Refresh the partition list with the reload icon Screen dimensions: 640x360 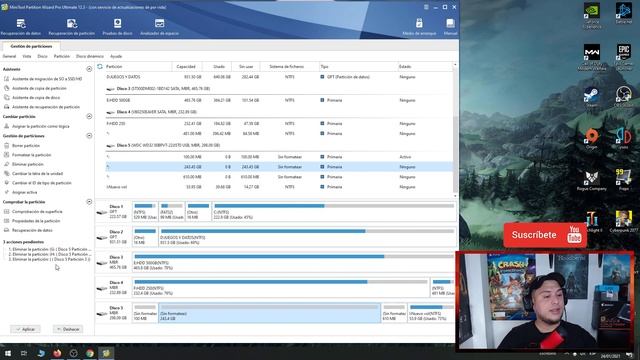coord(100,66)
